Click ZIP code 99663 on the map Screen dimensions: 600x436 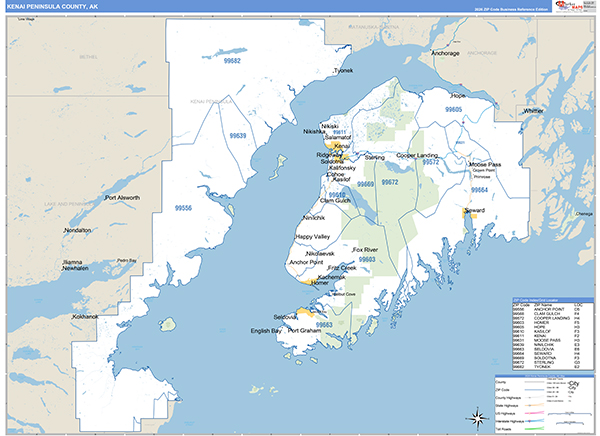click(324, 325)
